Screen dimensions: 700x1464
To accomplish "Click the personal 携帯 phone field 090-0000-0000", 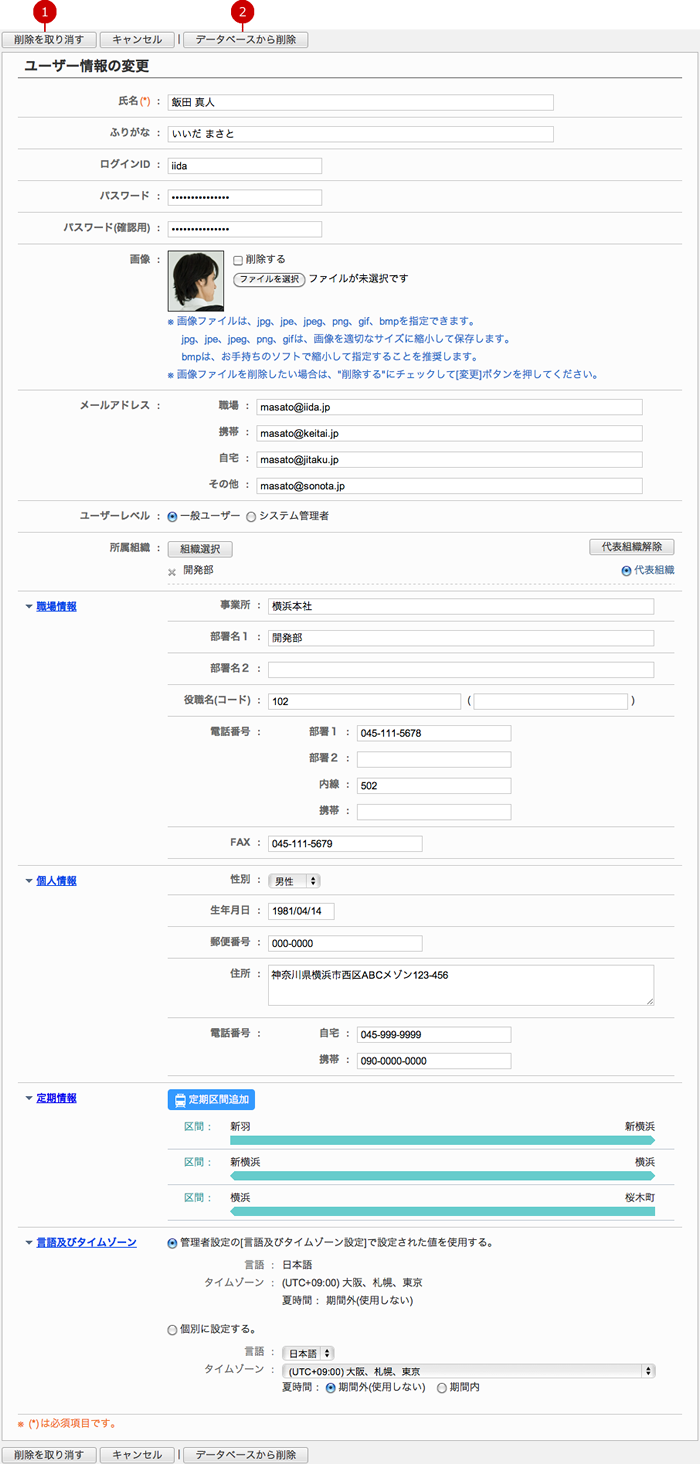I will 434,1061.
